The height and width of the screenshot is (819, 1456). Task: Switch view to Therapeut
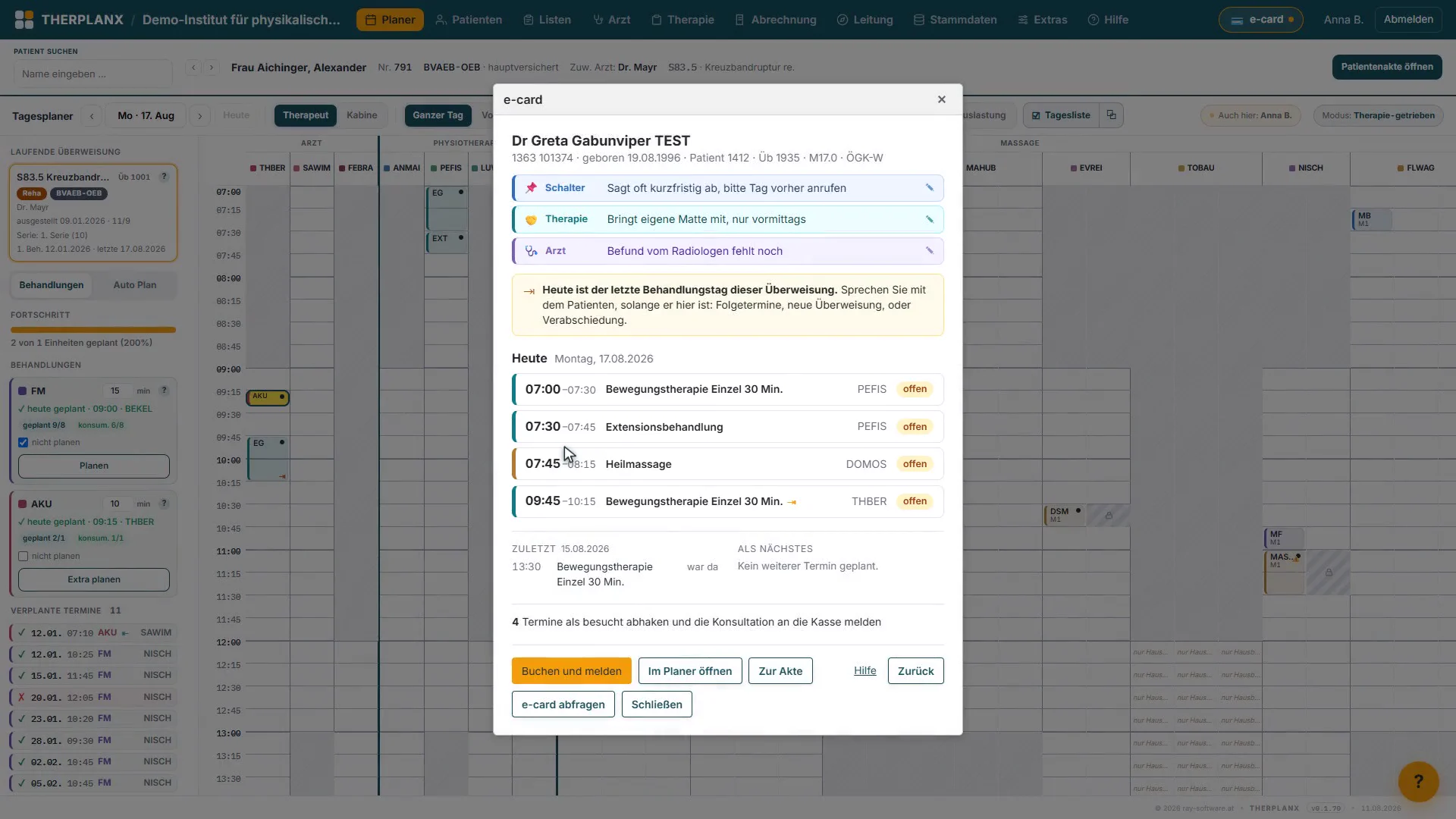click(x=306, y=115)
